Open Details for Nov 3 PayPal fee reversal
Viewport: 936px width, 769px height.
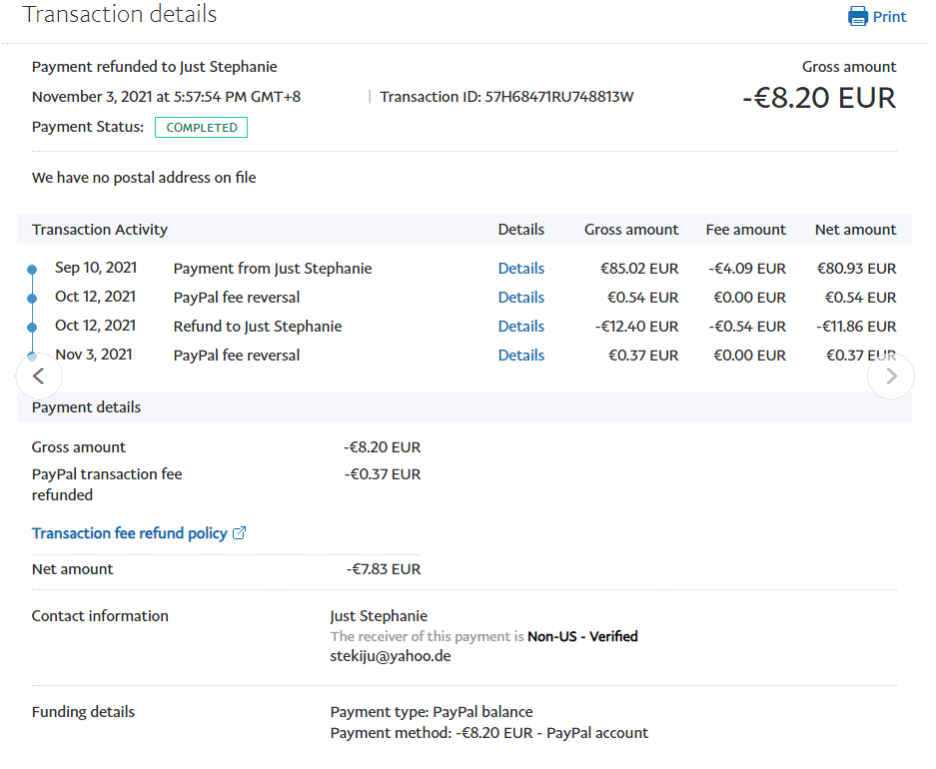(x=521, y=355)
